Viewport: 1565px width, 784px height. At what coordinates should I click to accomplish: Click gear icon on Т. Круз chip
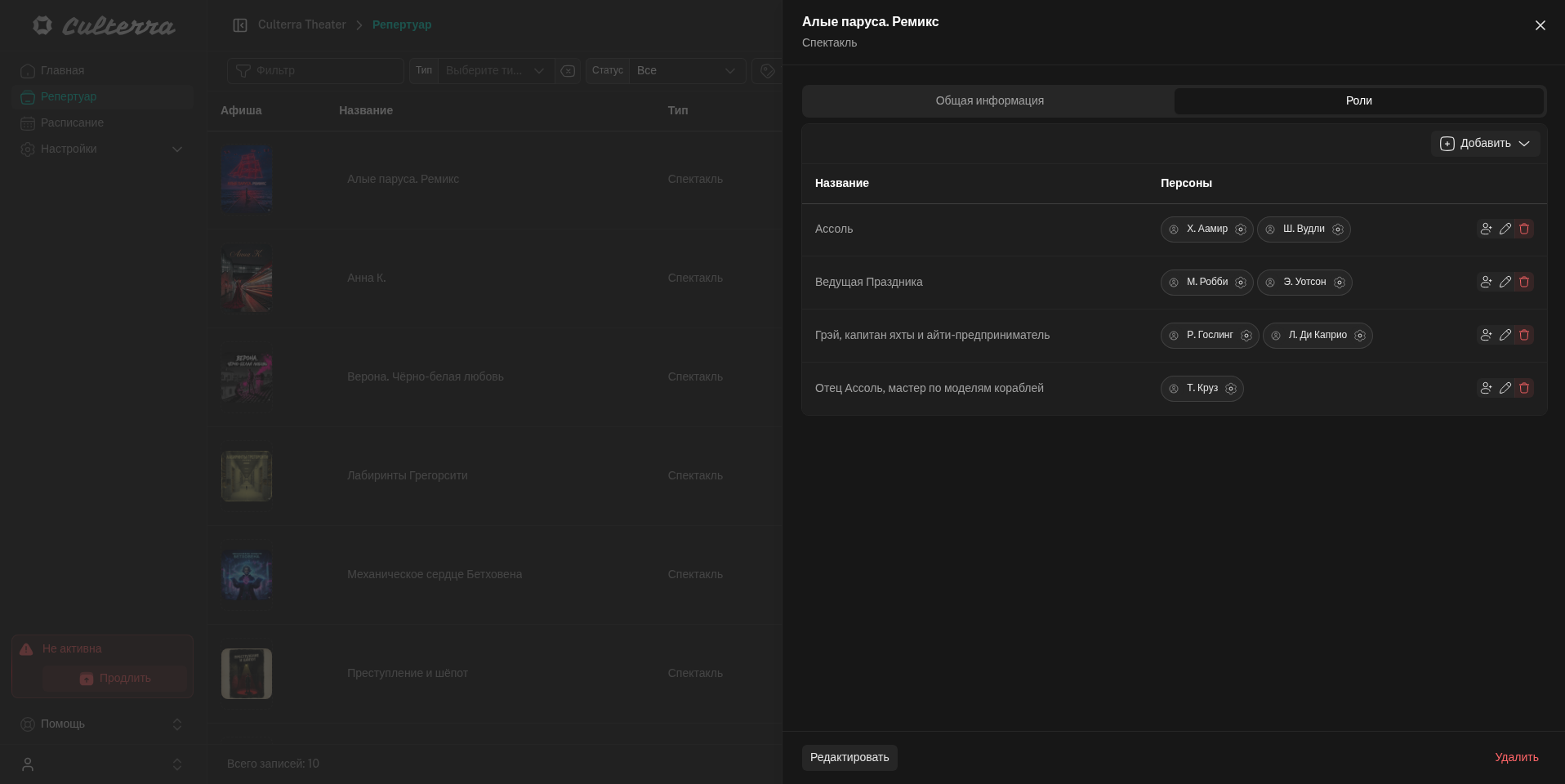coord(1231,389)
